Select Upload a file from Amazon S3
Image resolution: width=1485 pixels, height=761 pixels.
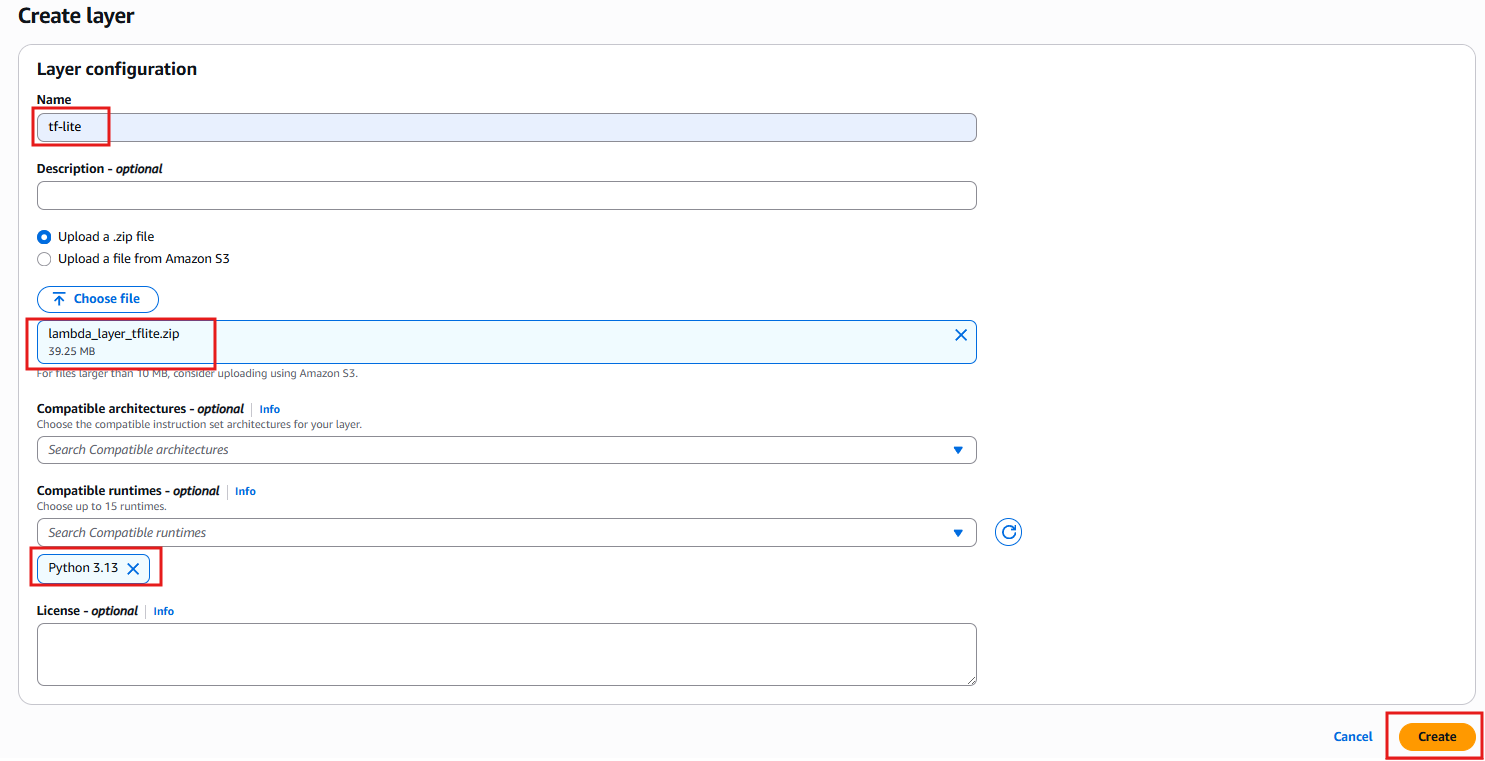point(44,259)
